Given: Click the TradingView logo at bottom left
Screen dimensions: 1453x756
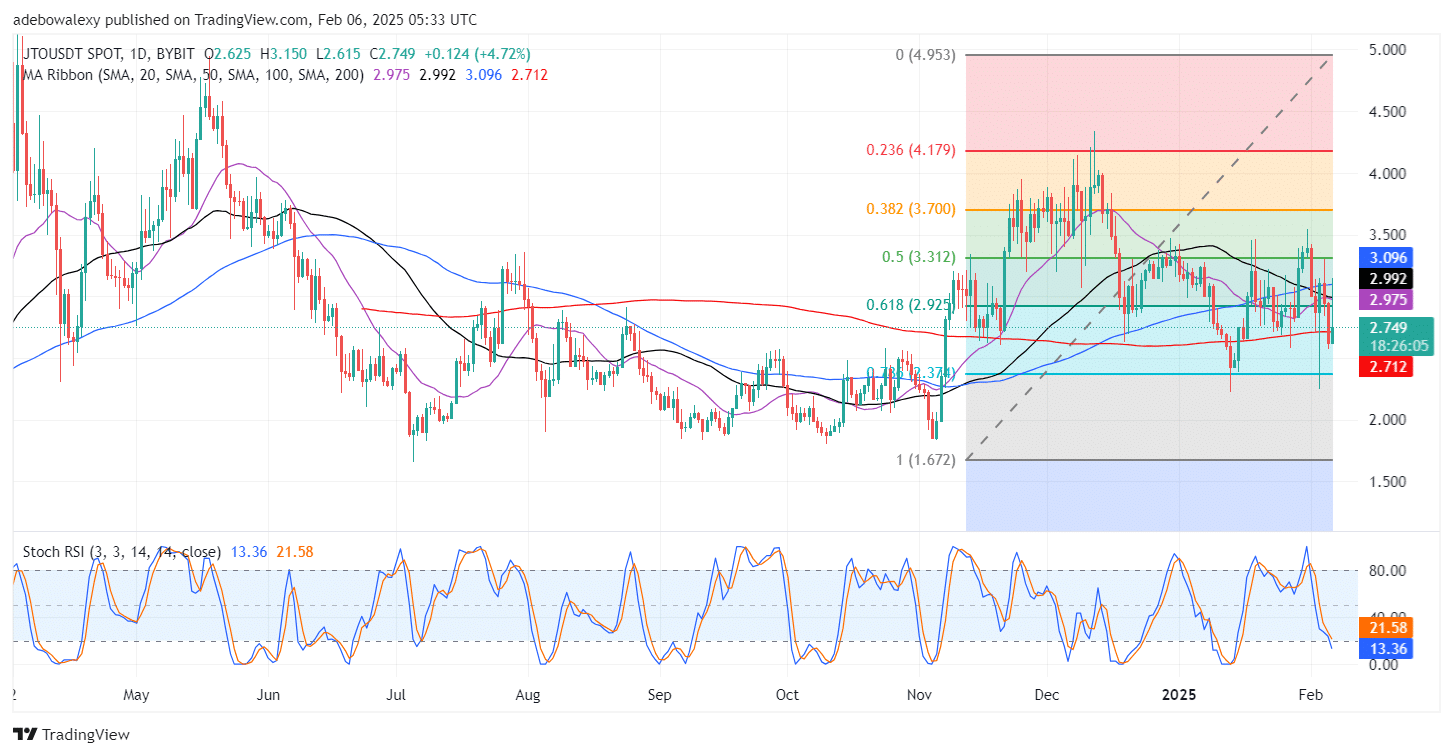Looking at the screenshot, I should pyautogui.click(x=71, y=735).
